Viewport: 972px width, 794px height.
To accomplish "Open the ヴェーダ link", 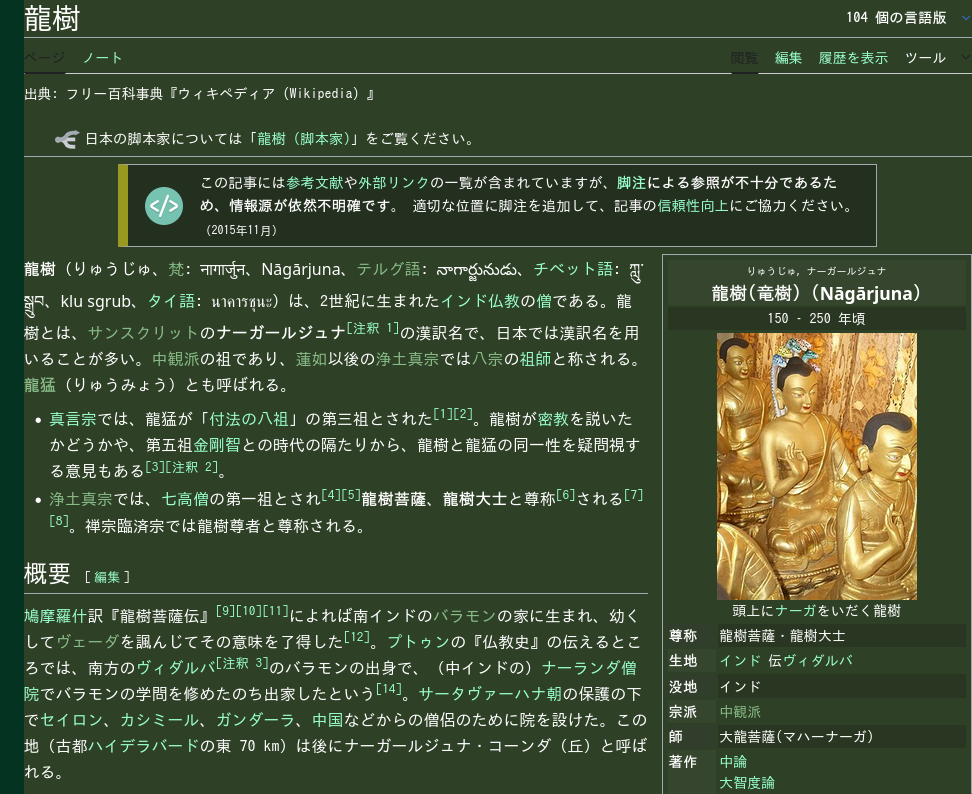I will 87,642.
